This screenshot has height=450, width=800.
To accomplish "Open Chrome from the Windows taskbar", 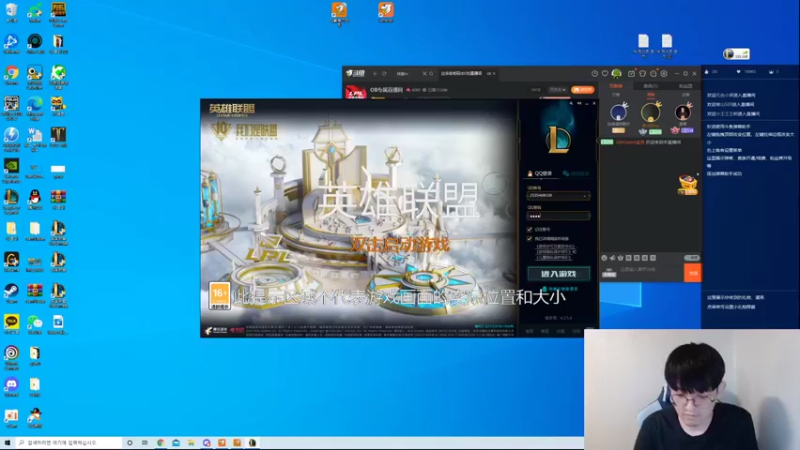I will point(160,443).
